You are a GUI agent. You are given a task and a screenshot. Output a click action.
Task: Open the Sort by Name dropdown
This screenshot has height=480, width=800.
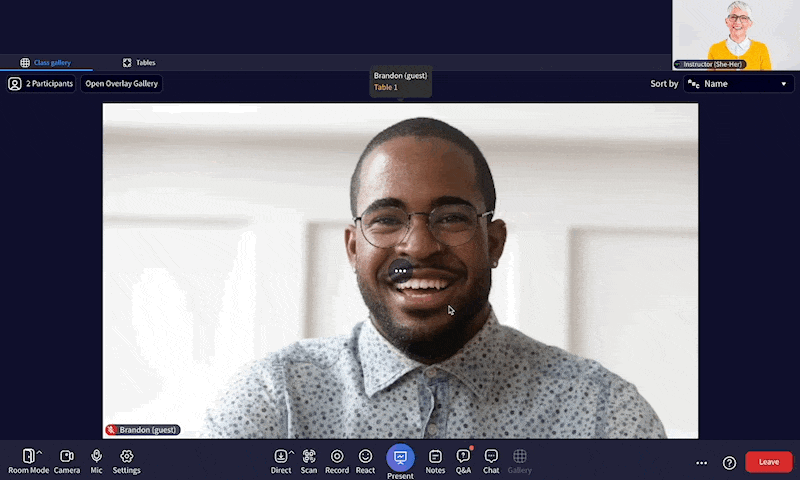tap(738, 84)
